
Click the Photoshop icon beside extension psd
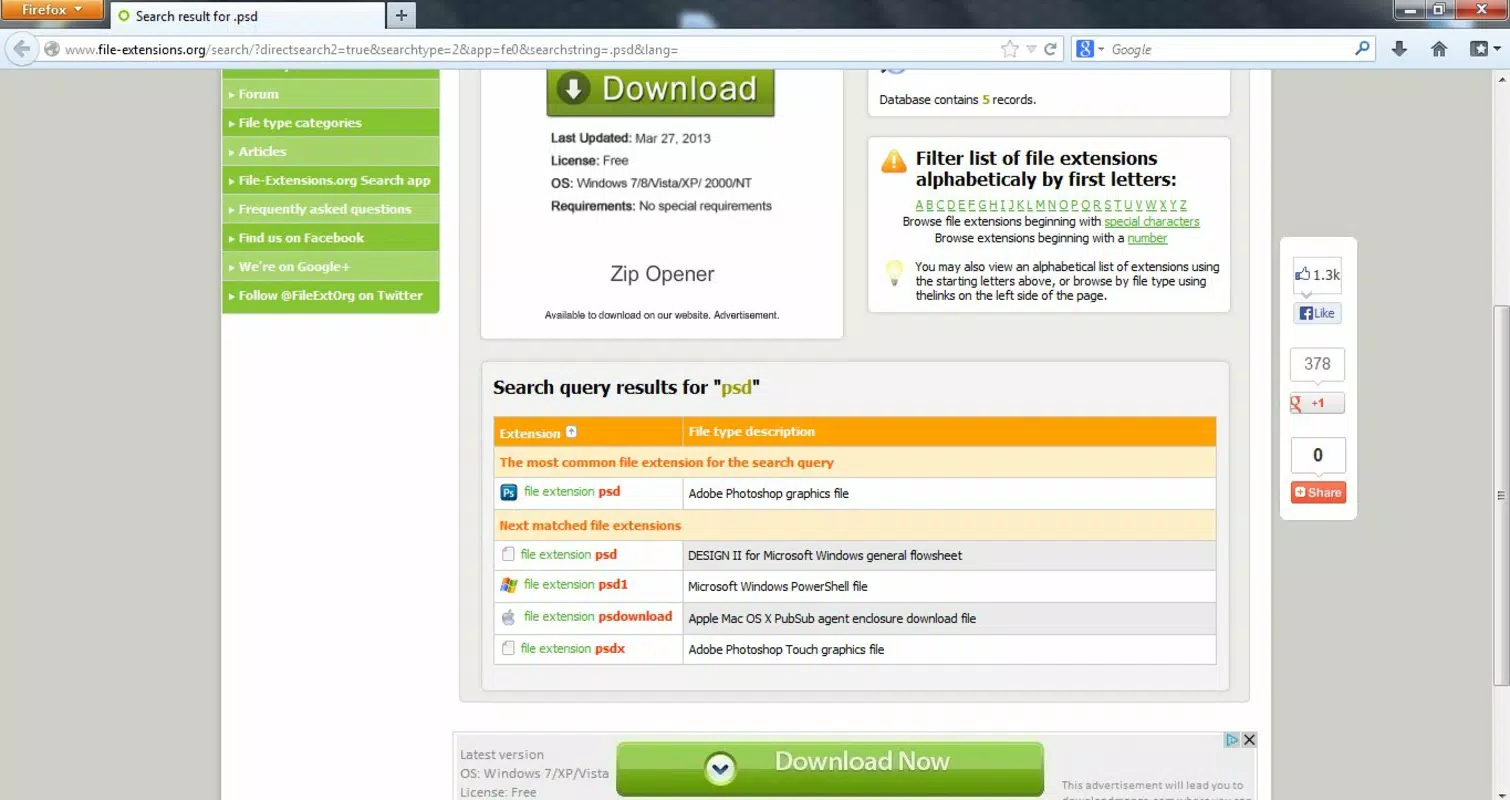508,492
